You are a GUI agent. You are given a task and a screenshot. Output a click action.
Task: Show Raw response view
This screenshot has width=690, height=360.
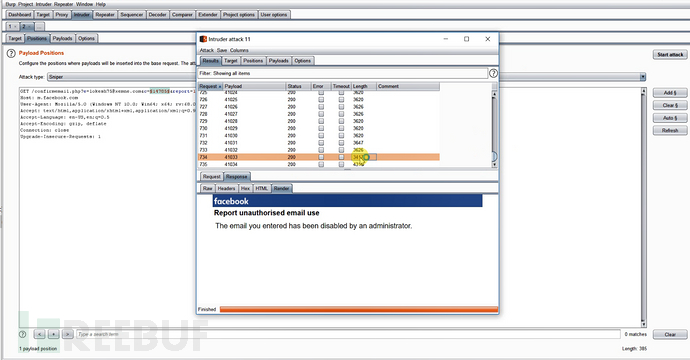pyautogui.click(x=207, y=188)
